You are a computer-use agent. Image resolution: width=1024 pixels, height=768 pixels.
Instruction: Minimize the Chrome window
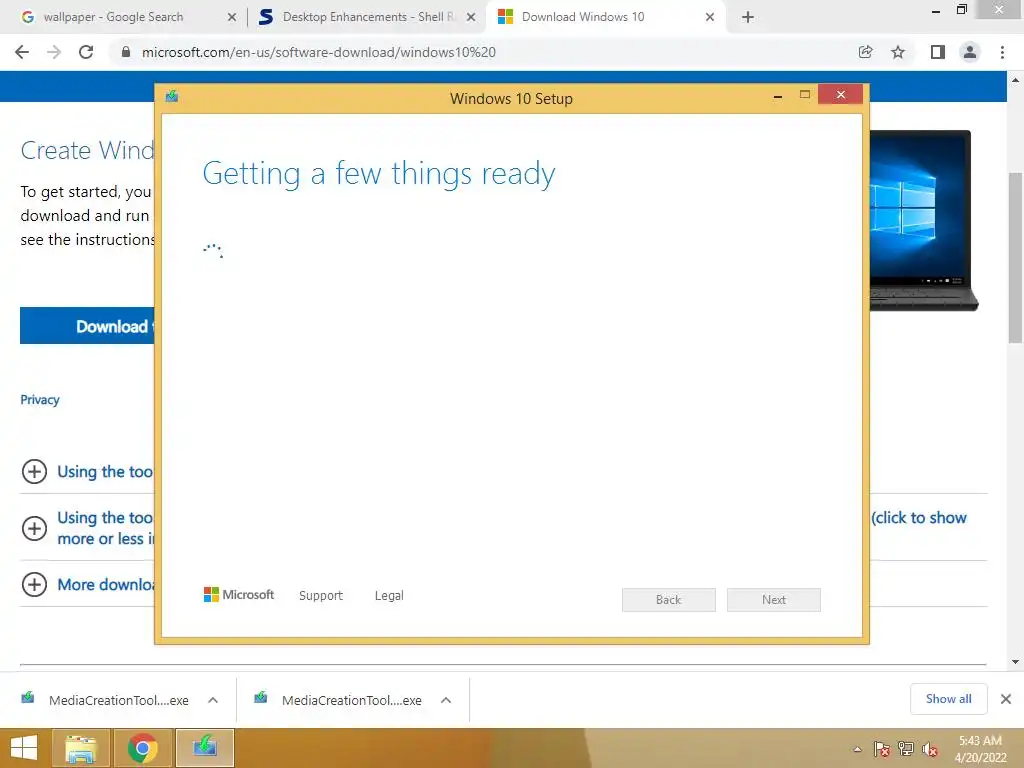pos(936,11)
